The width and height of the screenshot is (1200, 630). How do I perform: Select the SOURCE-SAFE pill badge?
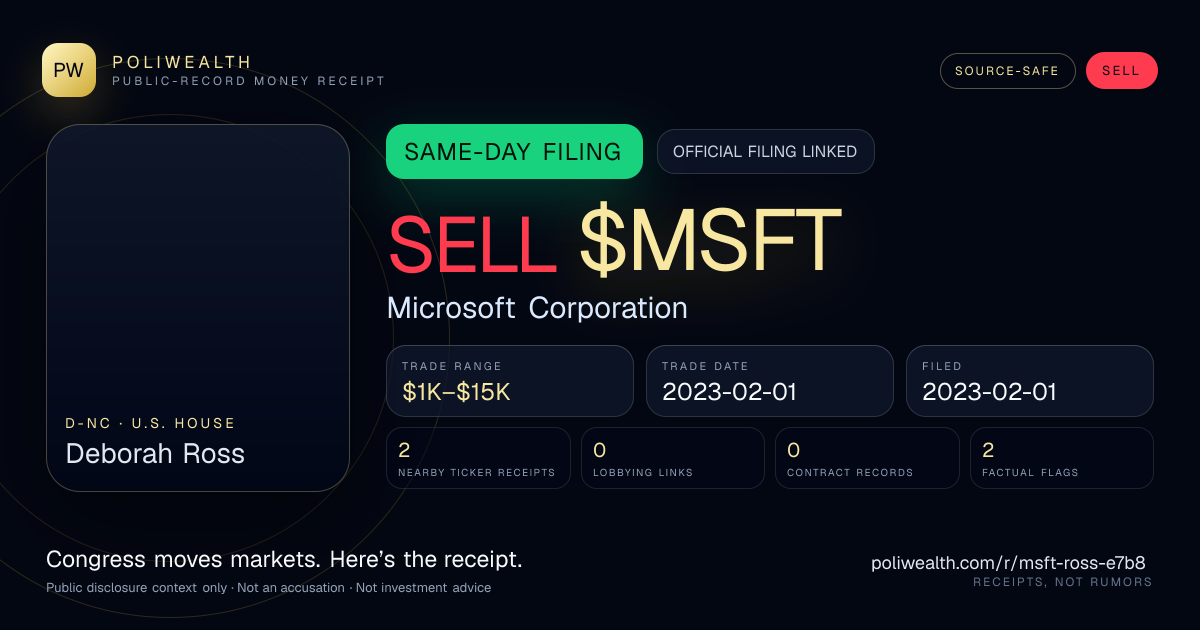click(1007, 71)
